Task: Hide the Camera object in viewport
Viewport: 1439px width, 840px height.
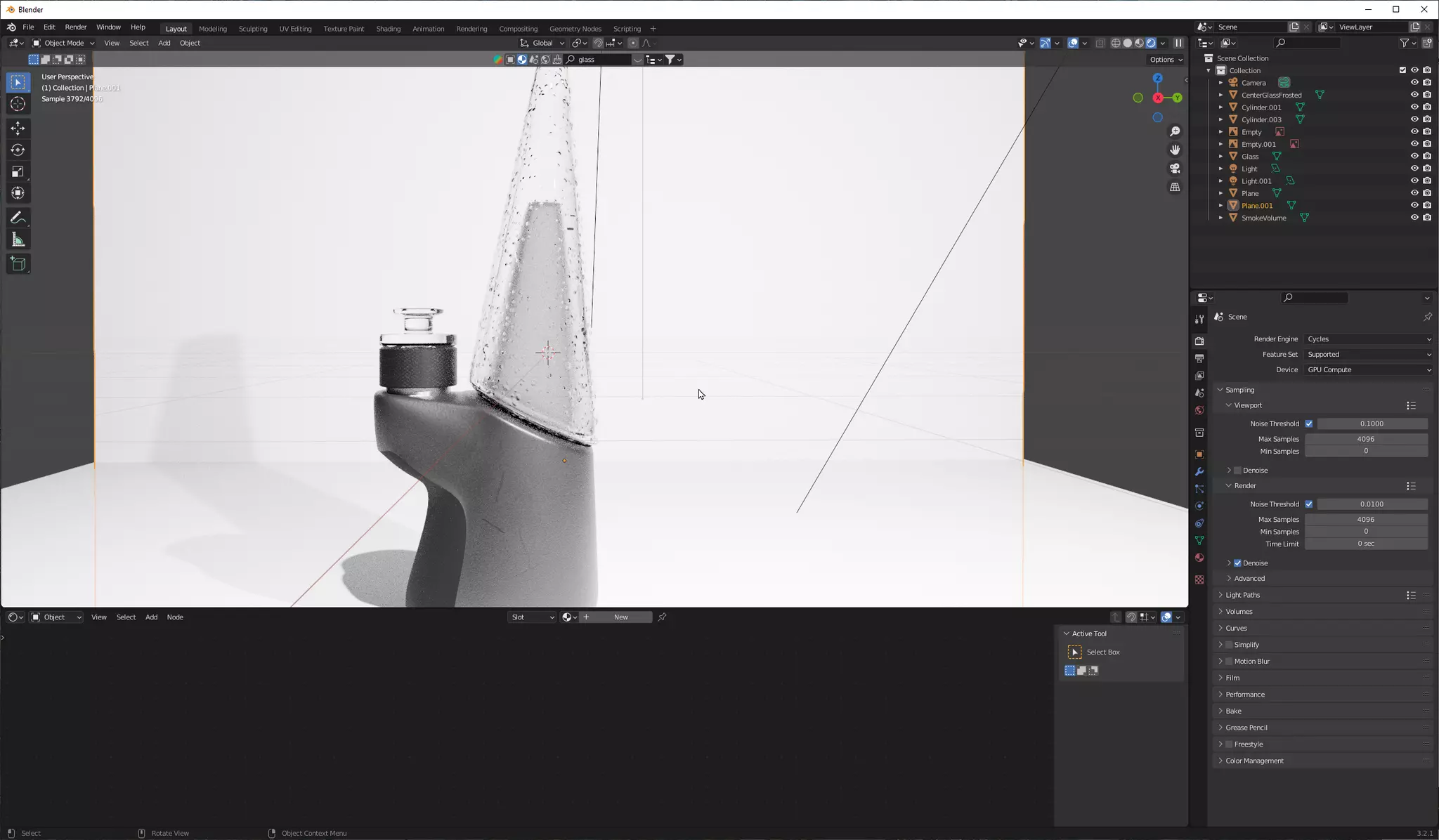Action: point(1414,83)
